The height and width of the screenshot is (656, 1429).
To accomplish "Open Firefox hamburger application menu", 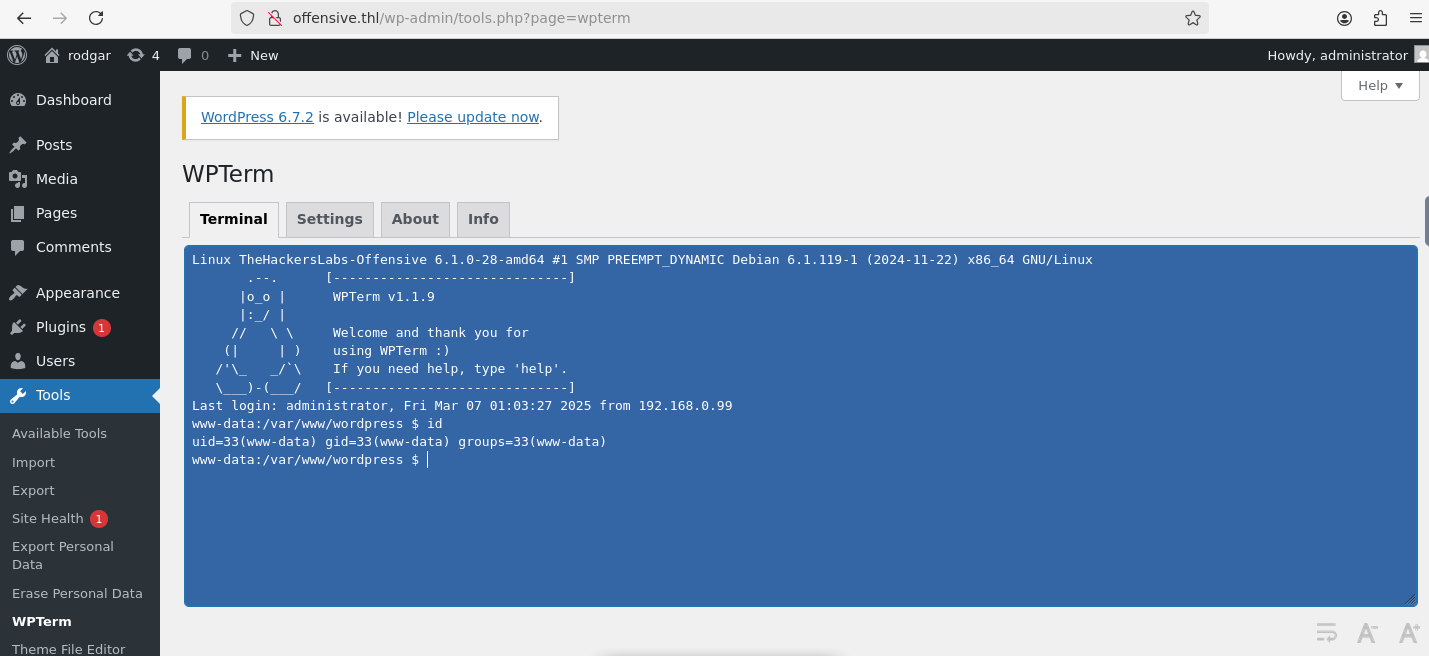I will (1415, 18).
